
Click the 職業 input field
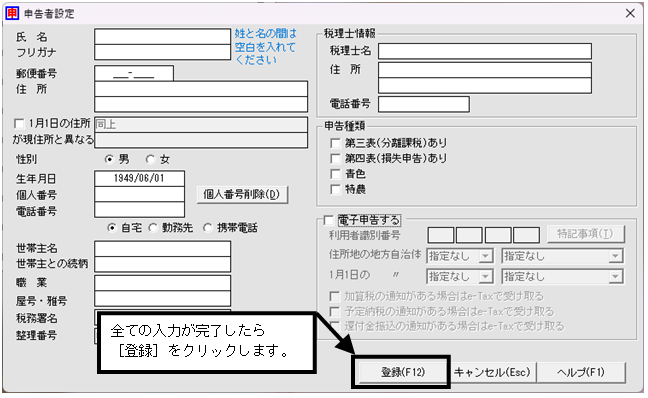point(162,283)
